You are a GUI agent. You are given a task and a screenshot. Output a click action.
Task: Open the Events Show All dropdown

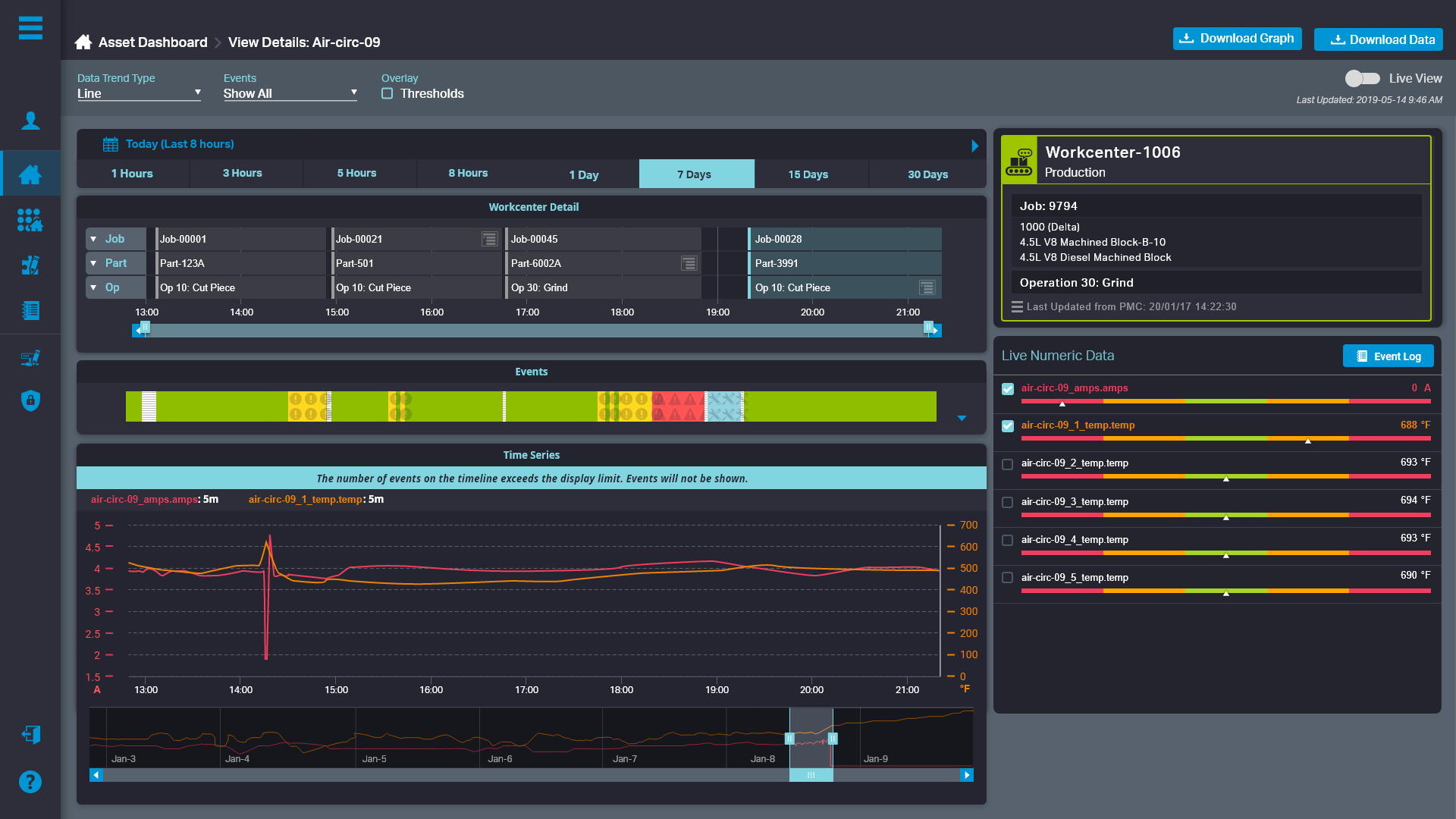290,93
